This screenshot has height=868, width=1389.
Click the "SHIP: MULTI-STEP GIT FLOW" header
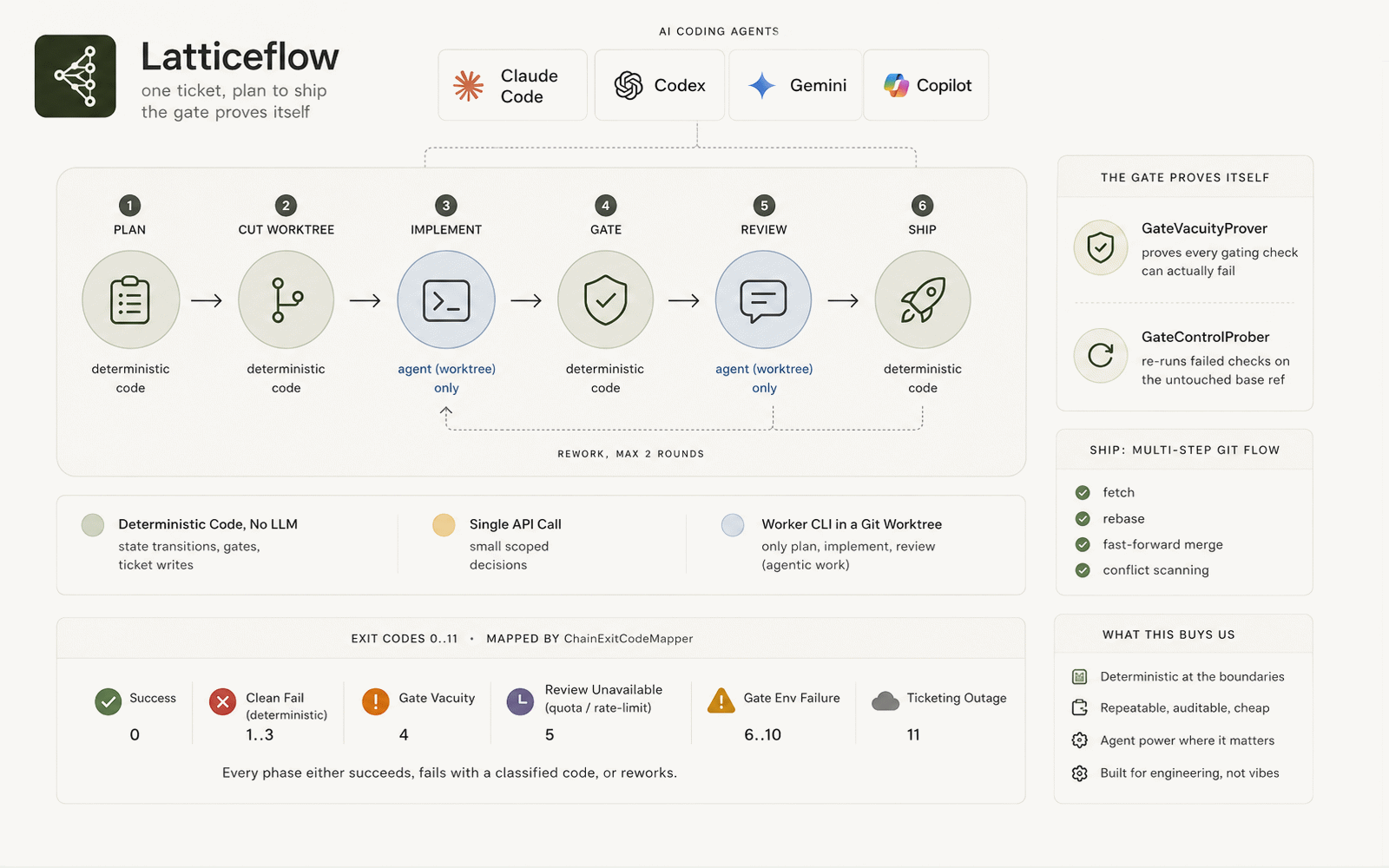[1185, 450]
